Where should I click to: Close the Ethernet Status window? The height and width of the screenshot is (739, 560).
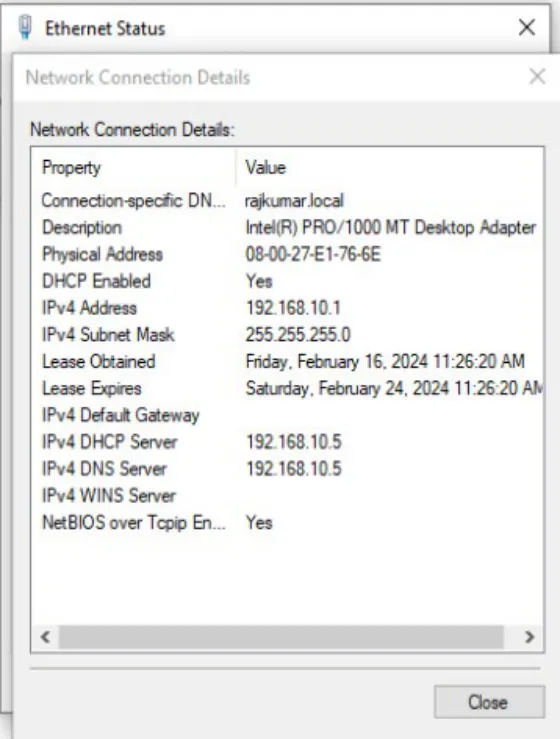(x=527, y=27)
